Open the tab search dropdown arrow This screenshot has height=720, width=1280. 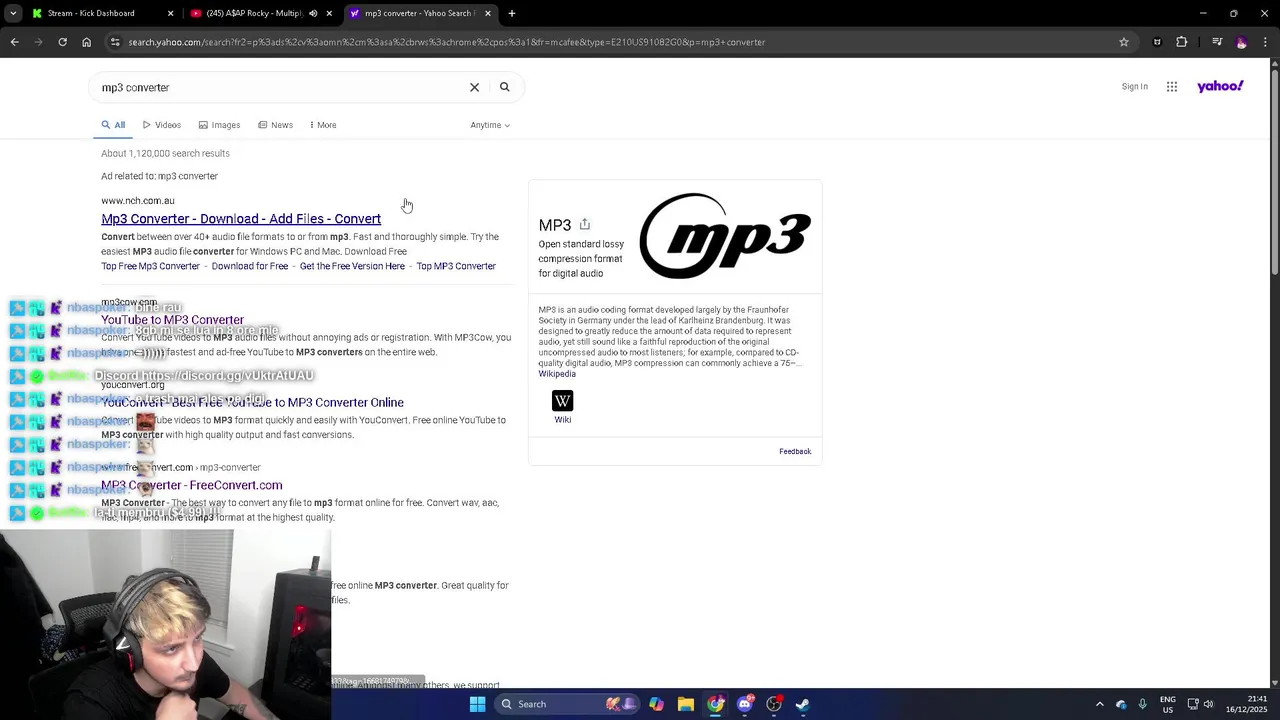13,13
